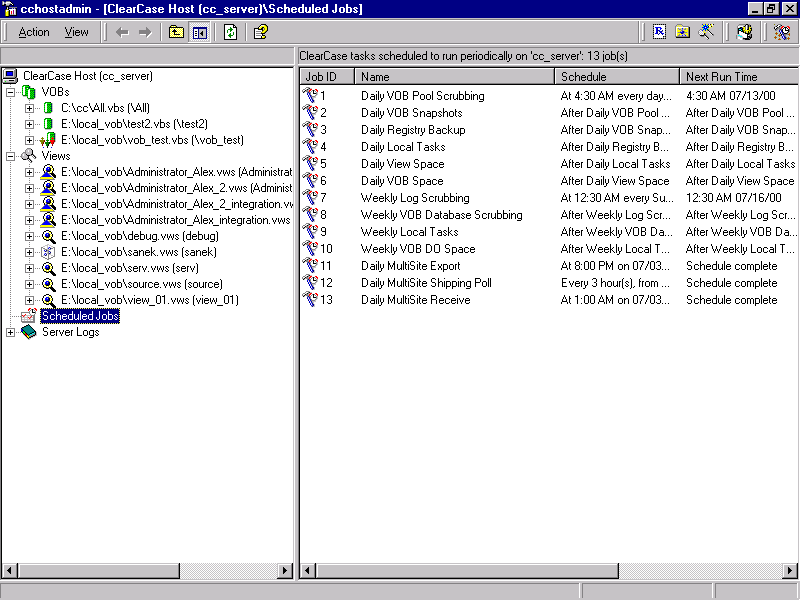This screenshot has height=600, width=800.
Task: Click the job list's left scroll arrow
Action: [308, 570]
